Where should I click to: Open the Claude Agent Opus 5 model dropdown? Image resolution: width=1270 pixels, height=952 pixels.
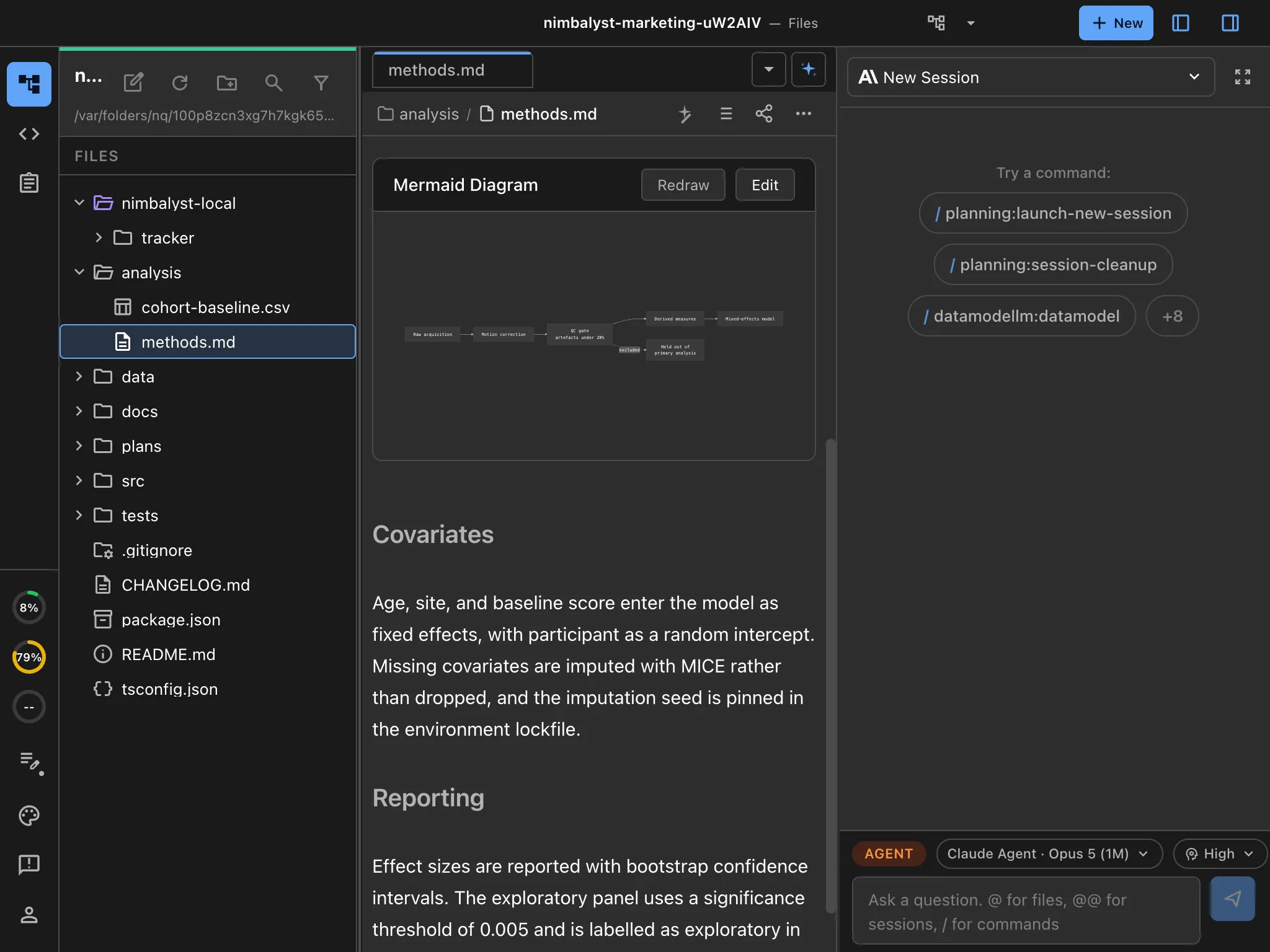[x=1049, y=853]
